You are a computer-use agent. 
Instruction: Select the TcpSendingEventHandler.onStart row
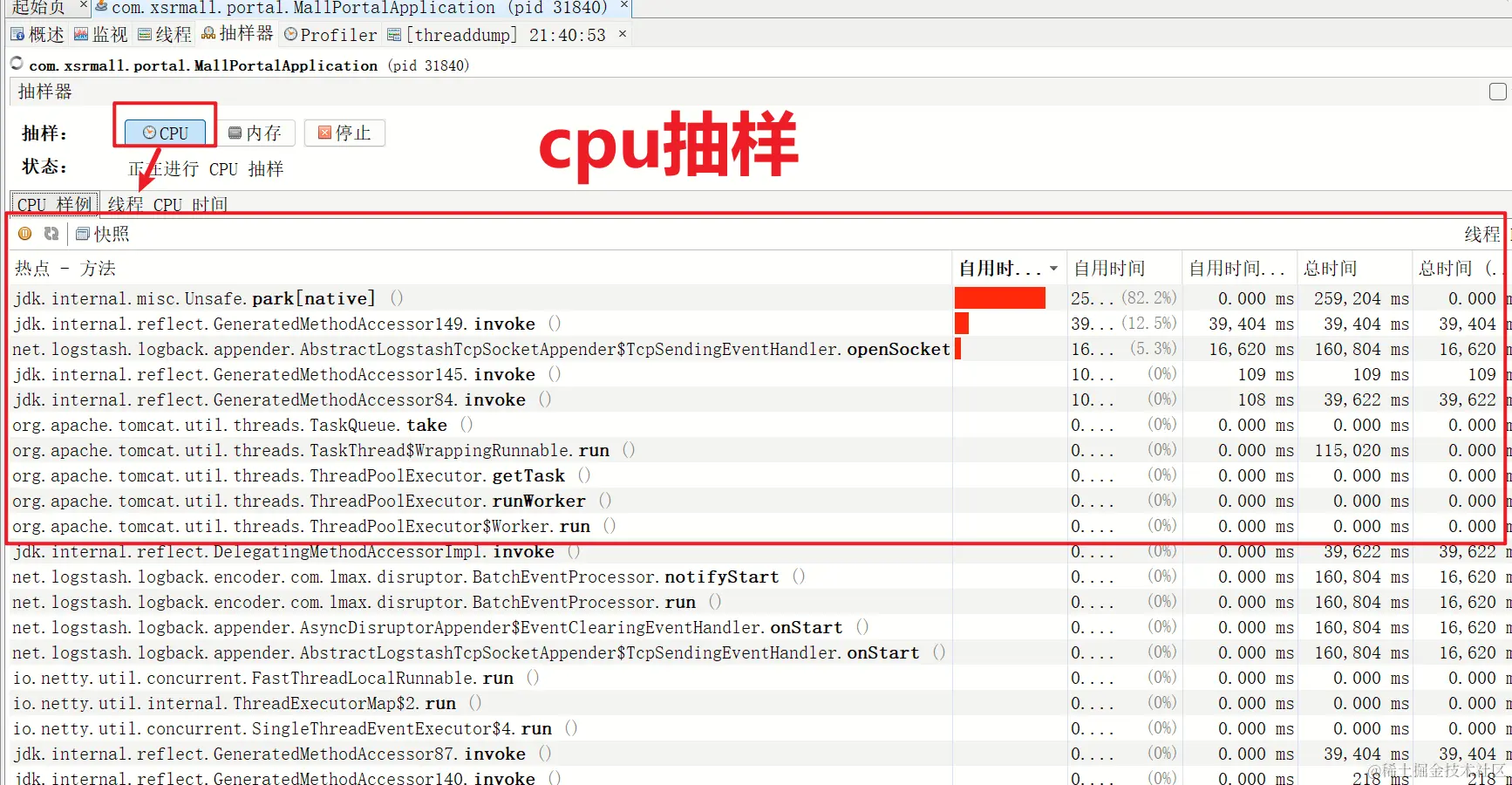click(759, 652)
